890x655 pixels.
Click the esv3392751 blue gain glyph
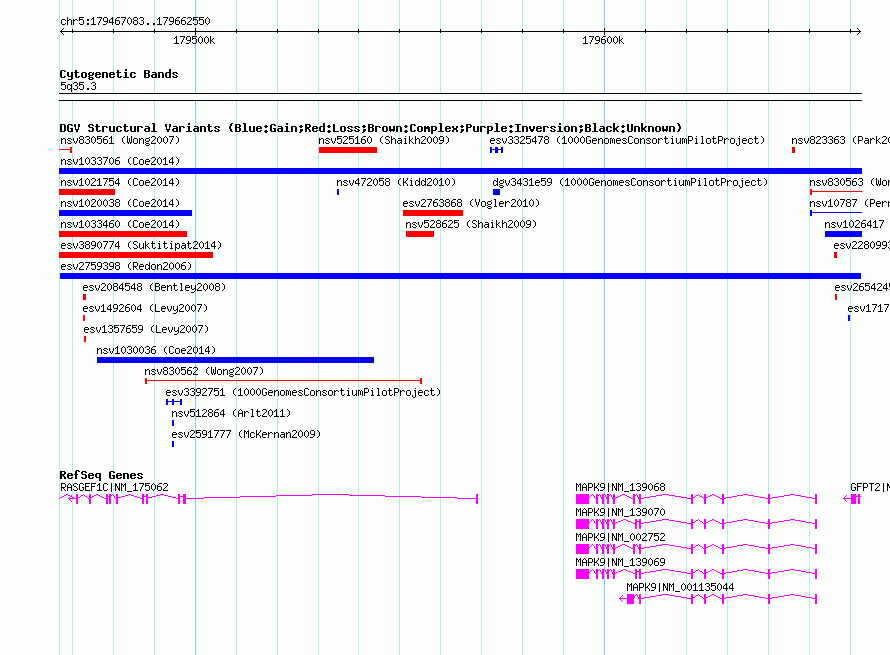(174, 402)
